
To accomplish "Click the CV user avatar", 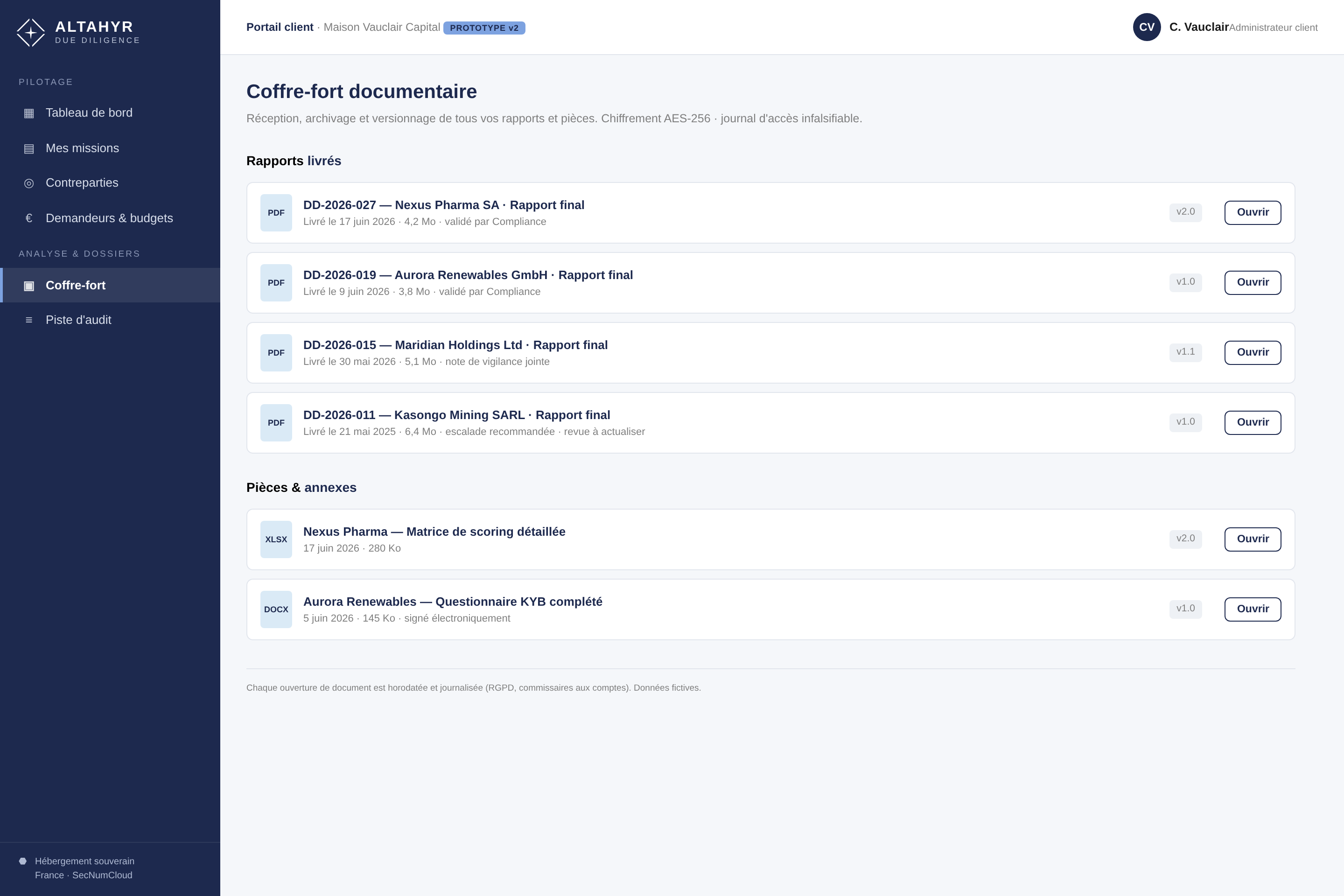I will click(1147, 27).
